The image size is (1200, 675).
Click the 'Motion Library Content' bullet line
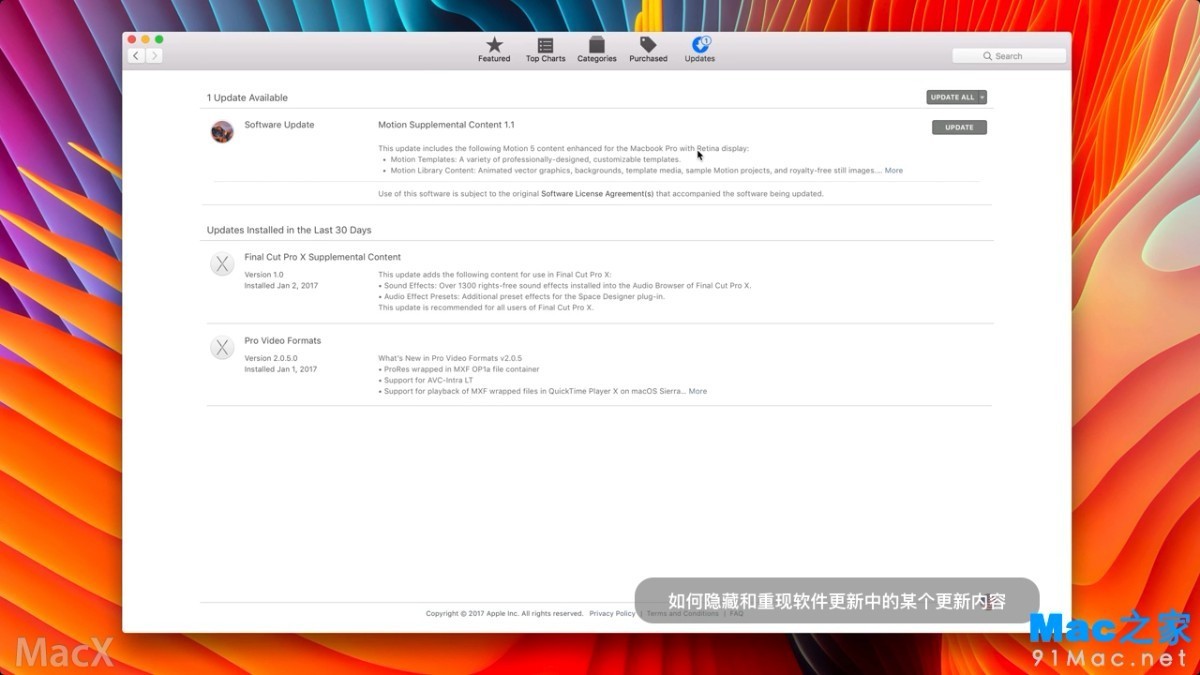[x=632, y=170]
